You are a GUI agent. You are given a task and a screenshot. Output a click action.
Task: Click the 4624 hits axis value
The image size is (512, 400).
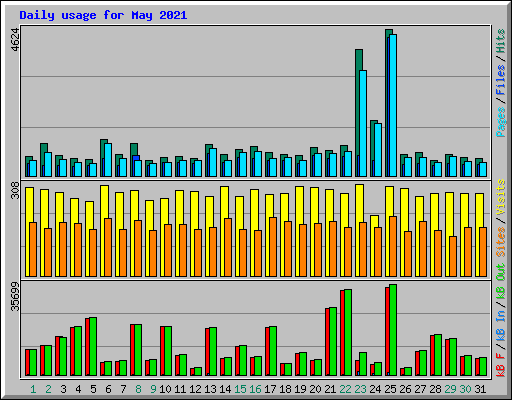pyautogui.click(x=15, y=40)
